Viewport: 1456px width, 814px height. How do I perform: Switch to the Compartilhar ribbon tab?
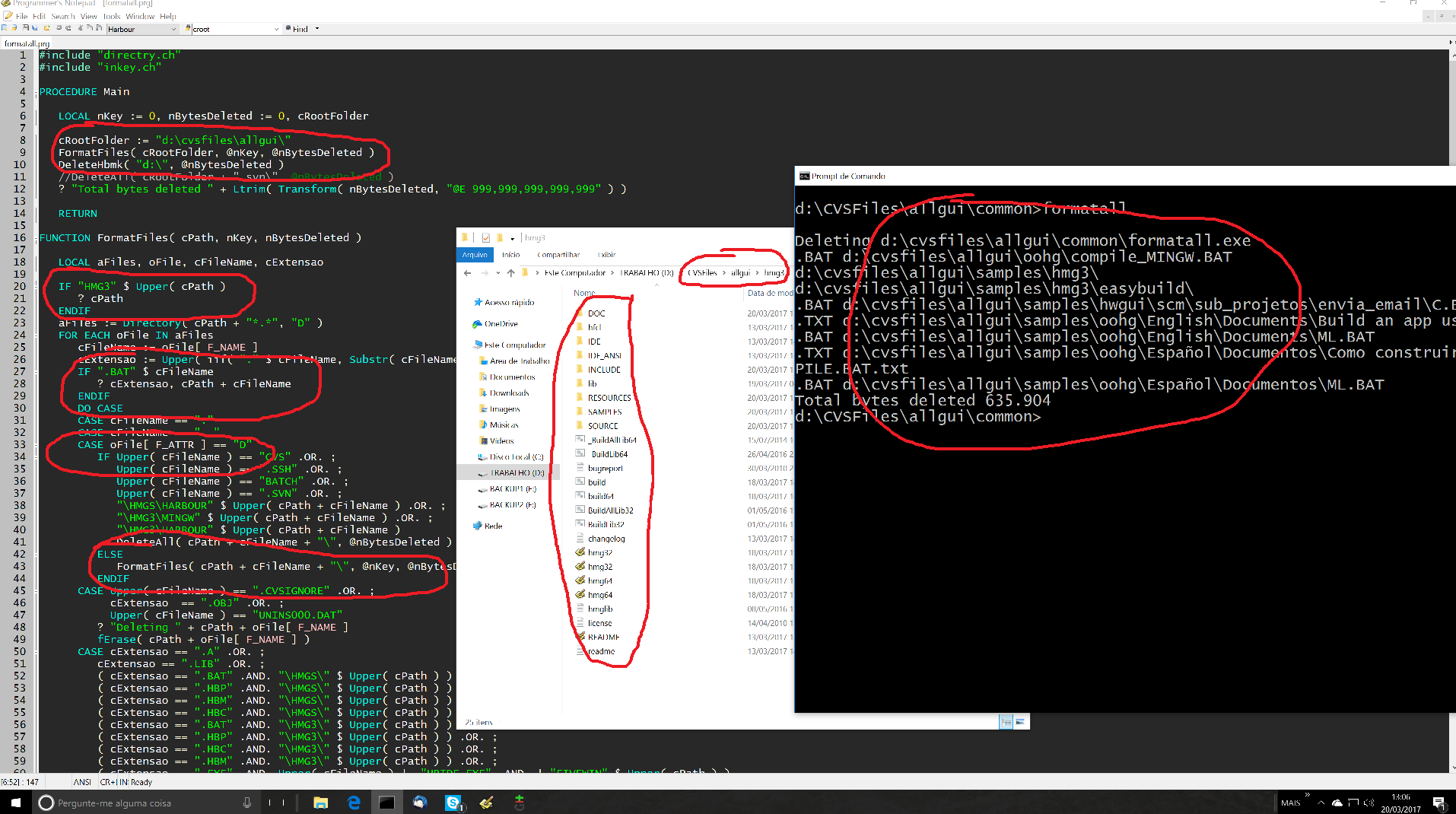(x=558, y=255)
